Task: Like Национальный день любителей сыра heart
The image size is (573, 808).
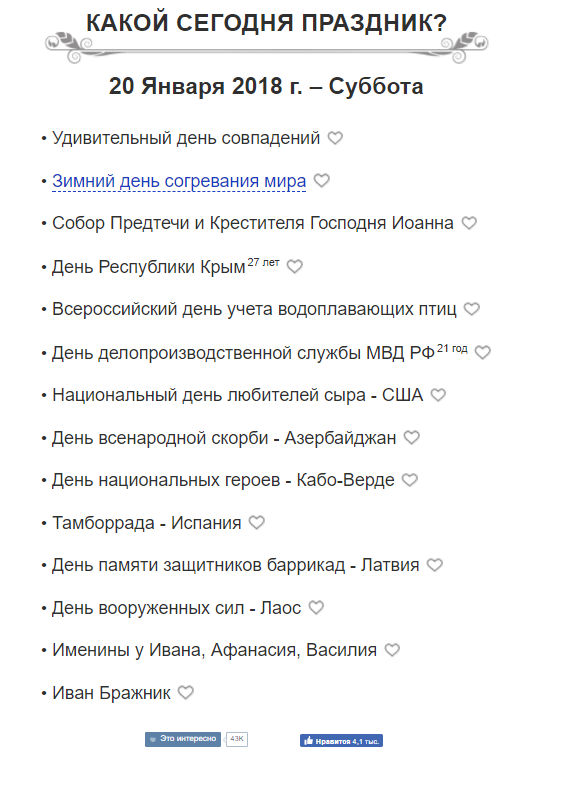Action: coord(439,395)
